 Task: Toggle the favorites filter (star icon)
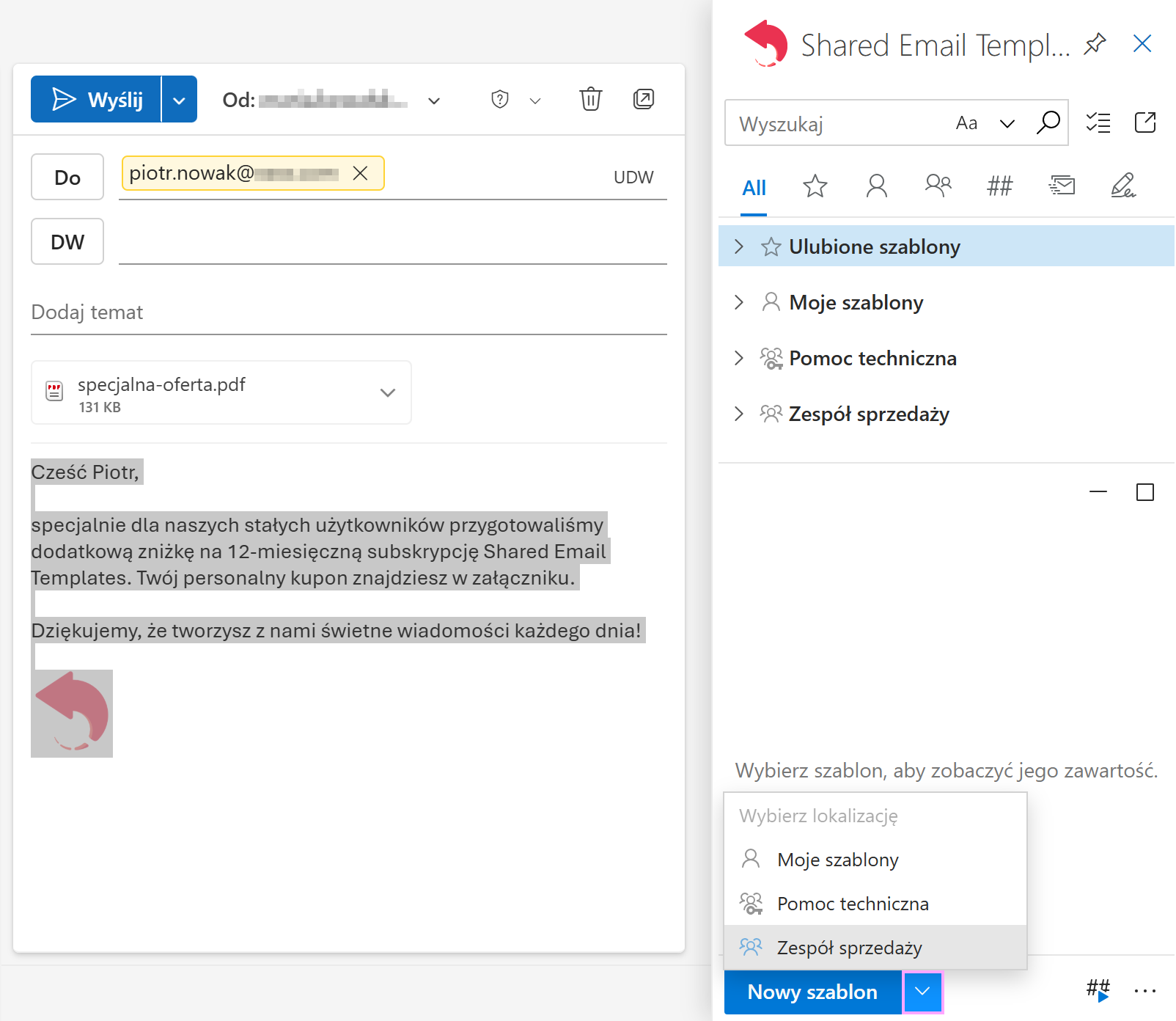click(815, 186)
